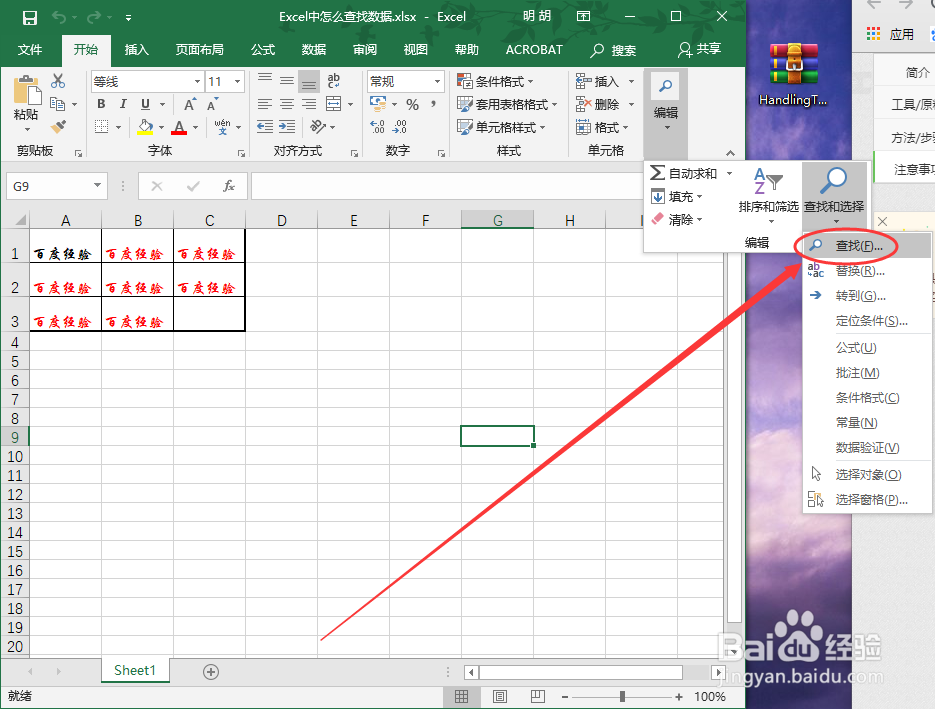Viewport: 935px width, 709px height.
Task: Click the Decrease Decimal icon
Action: [400, 126]
